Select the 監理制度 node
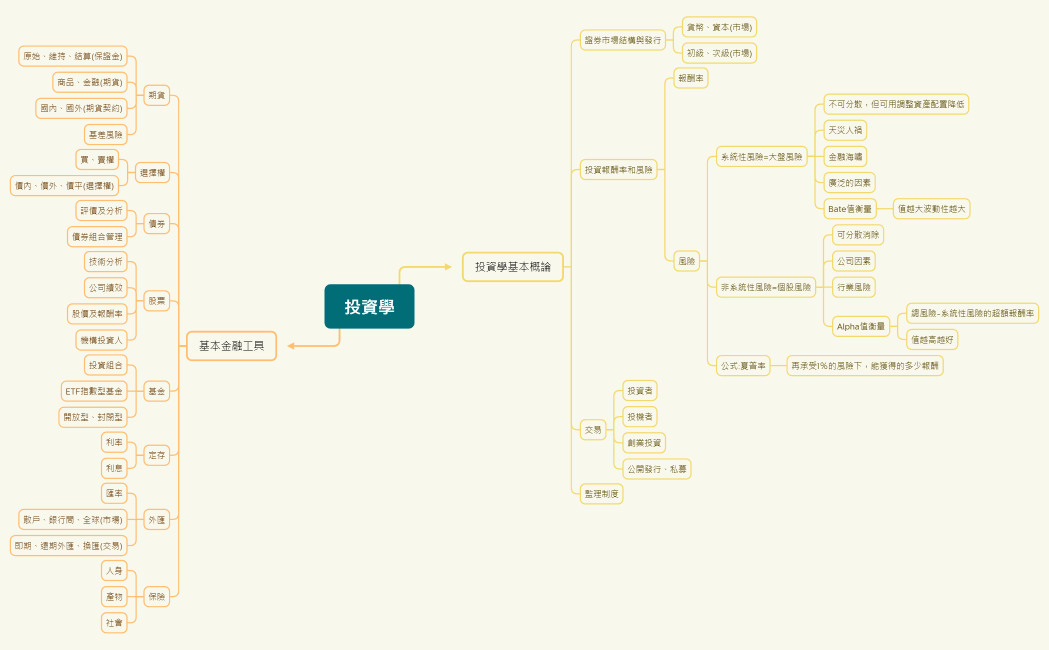Screen dimensions: 1049x650 click(x=601, y=494)
